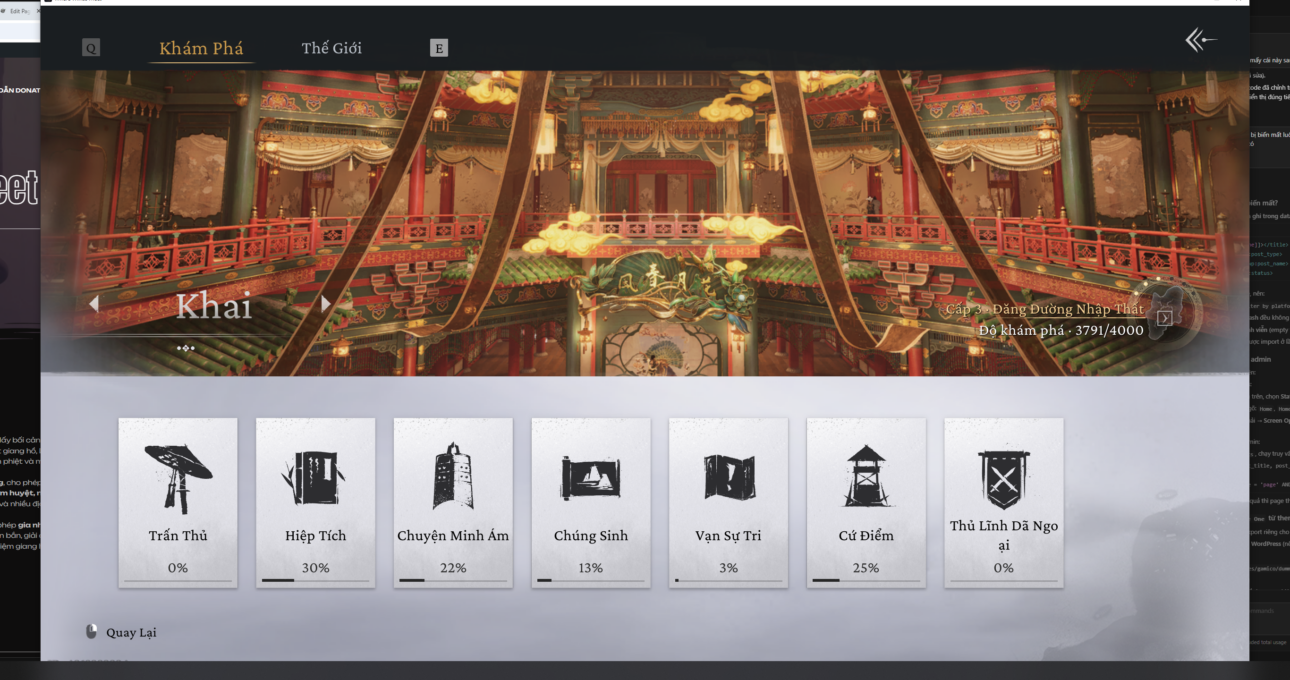Click the Cấp 3 Đăng Đường Nhập Thất text
1290x680 pixels.
point(1044,309)
